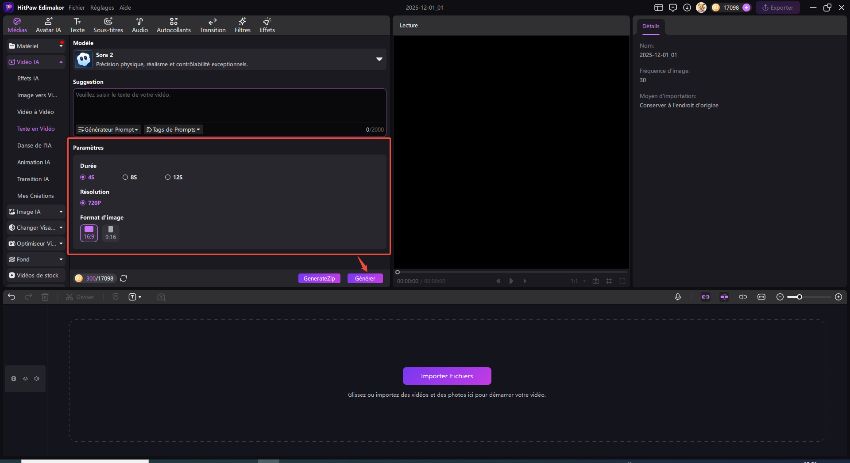Click the Importer fichiers button
Viewport: 850px width, 463px height.
coord(446,376)
